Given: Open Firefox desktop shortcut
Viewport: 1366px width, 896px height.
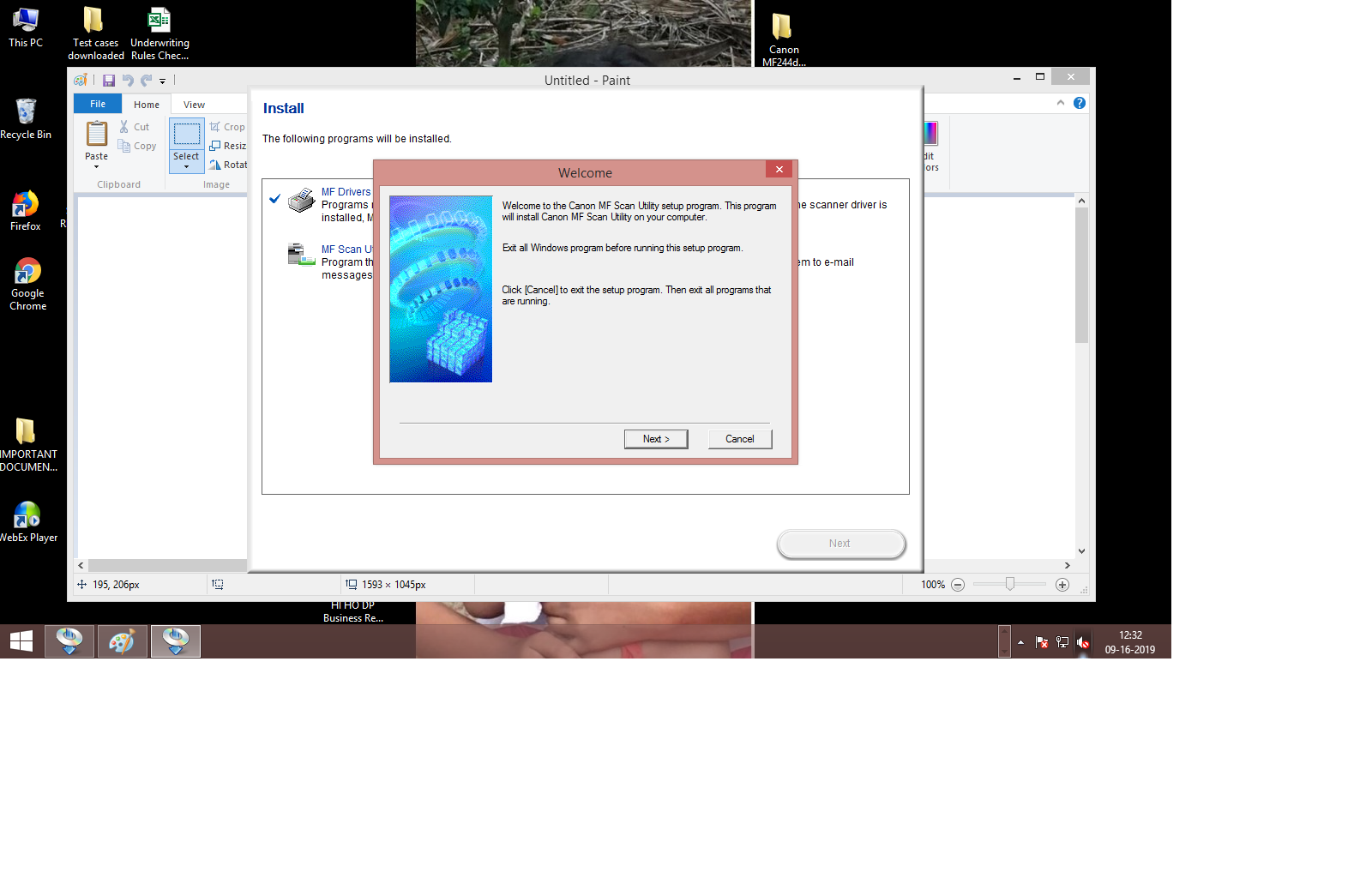Looking at the screenshot, I should tap(26, 211).
